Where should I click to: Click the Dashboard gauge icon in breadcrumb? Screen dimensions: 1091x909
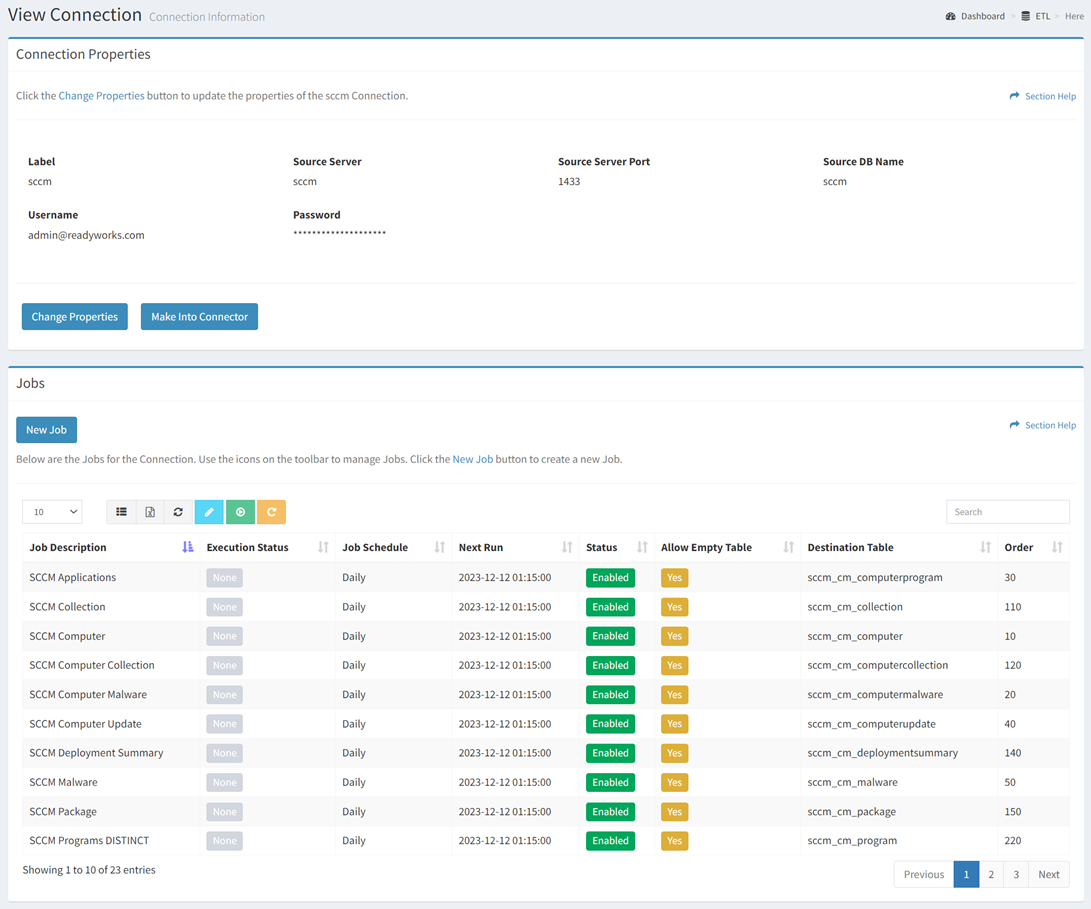point(951,15)
